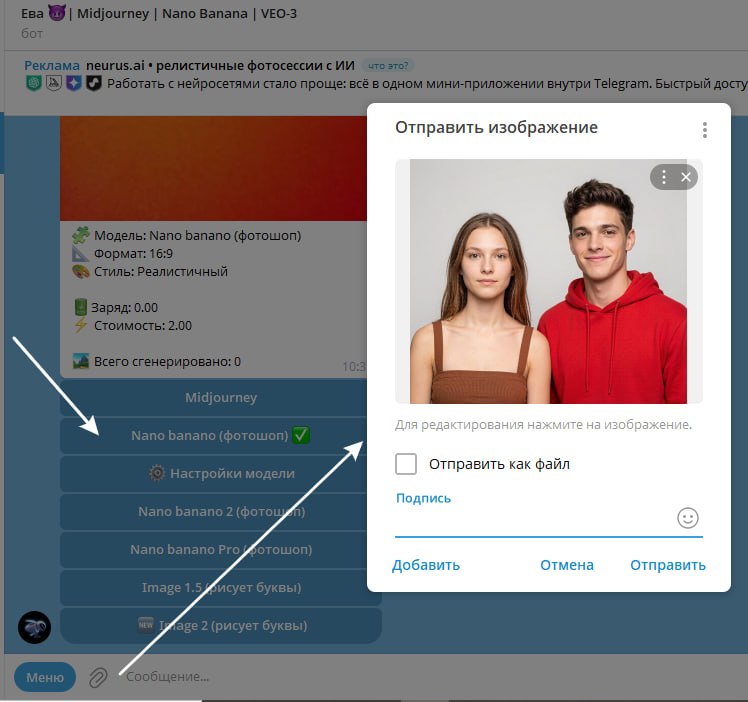Select Nano banano (фотошоп) with green checkmark
The height and width of the screenshot is (702, 748).
click(x=220, y=435)
